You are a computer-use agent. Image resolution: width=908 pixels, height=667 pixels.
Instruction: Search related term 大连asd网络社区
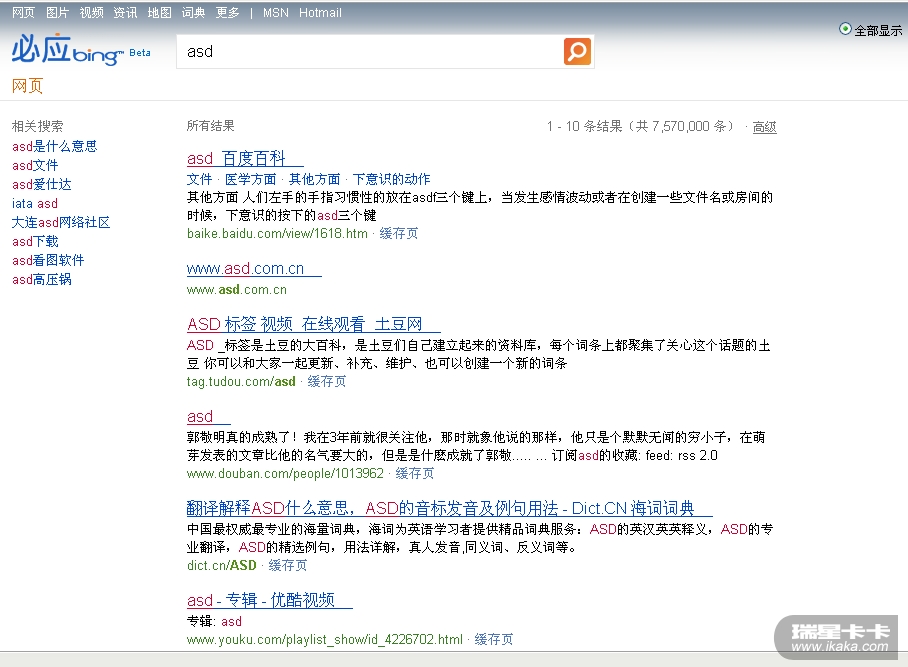point(61,222)
